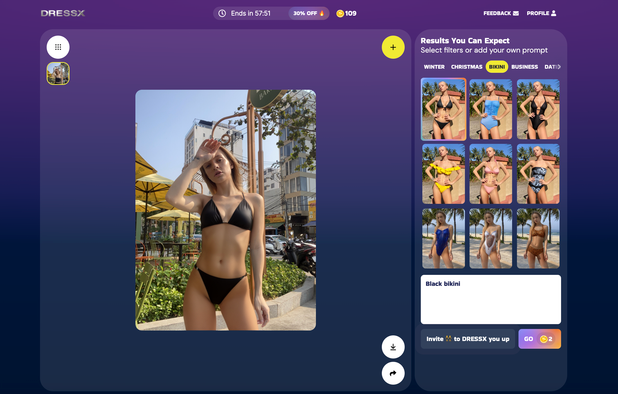
Task: Open the grid gallery view button
Action: click(58, 47)
